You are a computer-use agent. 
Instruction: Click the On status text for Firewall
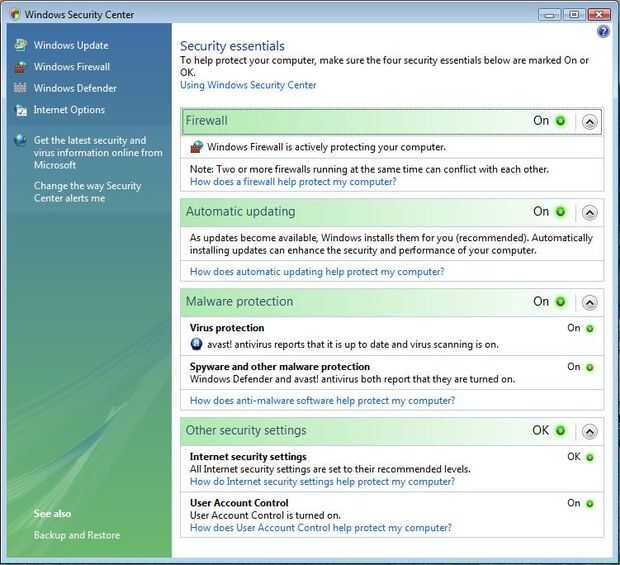541,121
